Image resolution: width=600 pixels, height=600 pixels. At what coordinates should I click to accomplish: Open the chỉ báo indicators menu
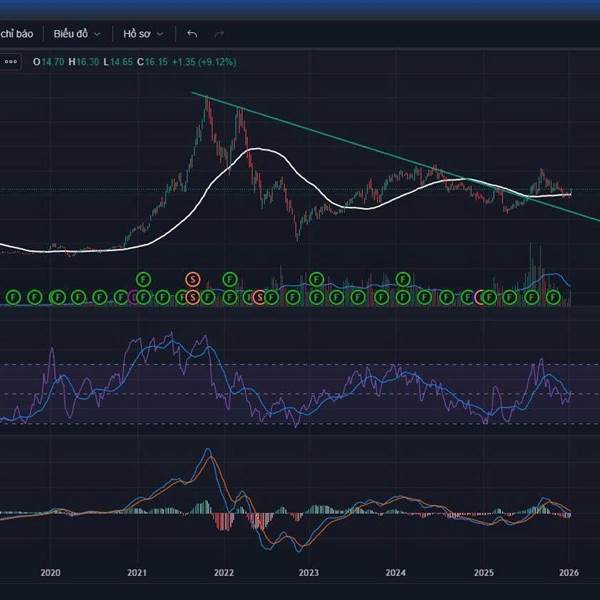click(17, 33)
